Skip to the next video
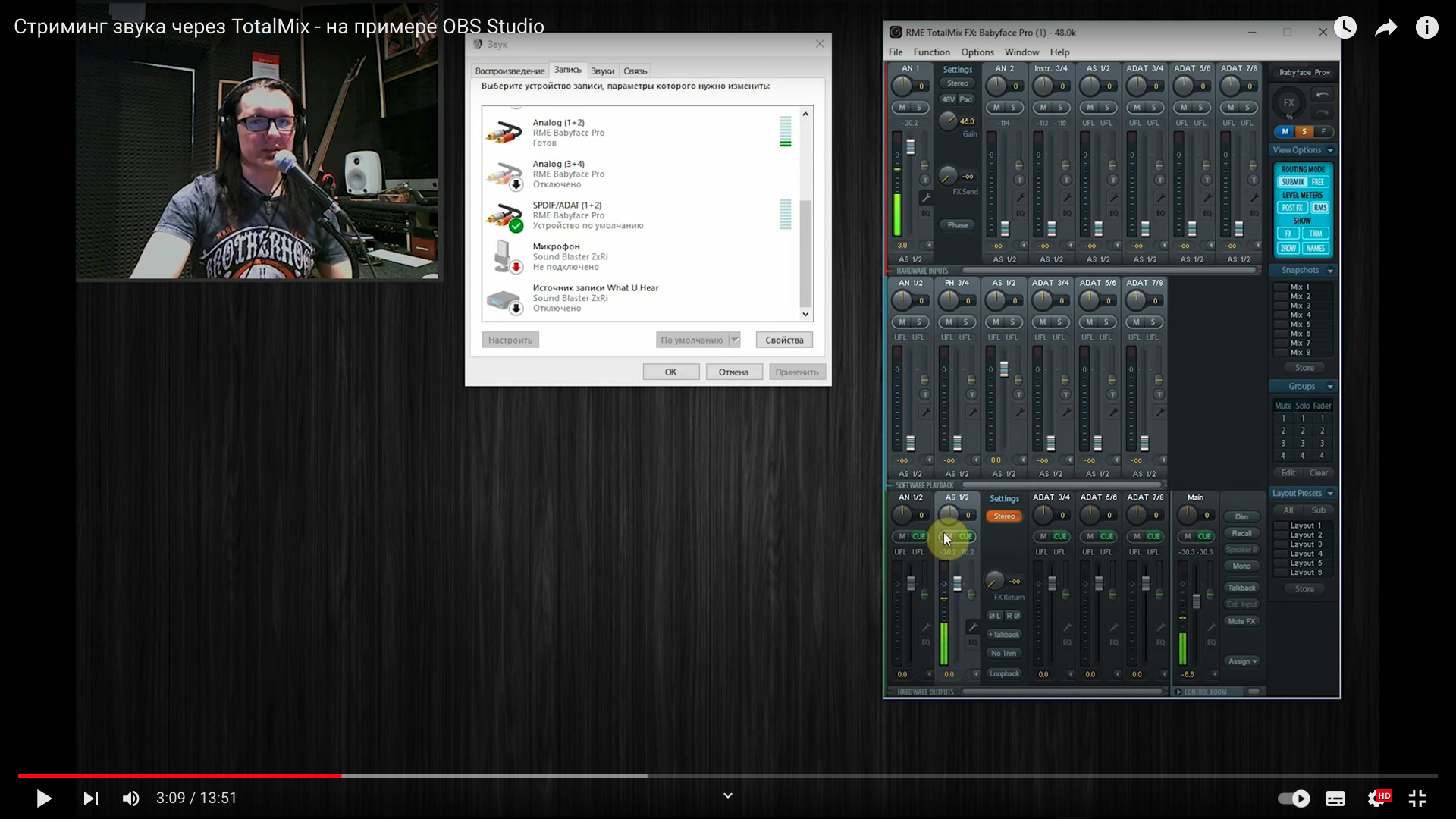1456x819 pixels. (90, 798)
